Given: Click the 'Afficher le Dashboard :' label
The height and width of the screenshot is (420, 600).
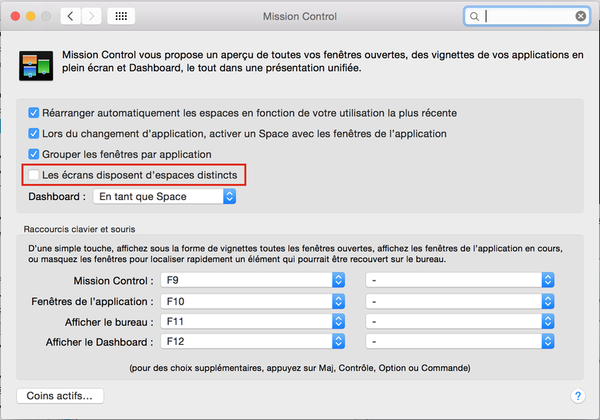Looking at the screenshot, I should click(x=99, y=342).
